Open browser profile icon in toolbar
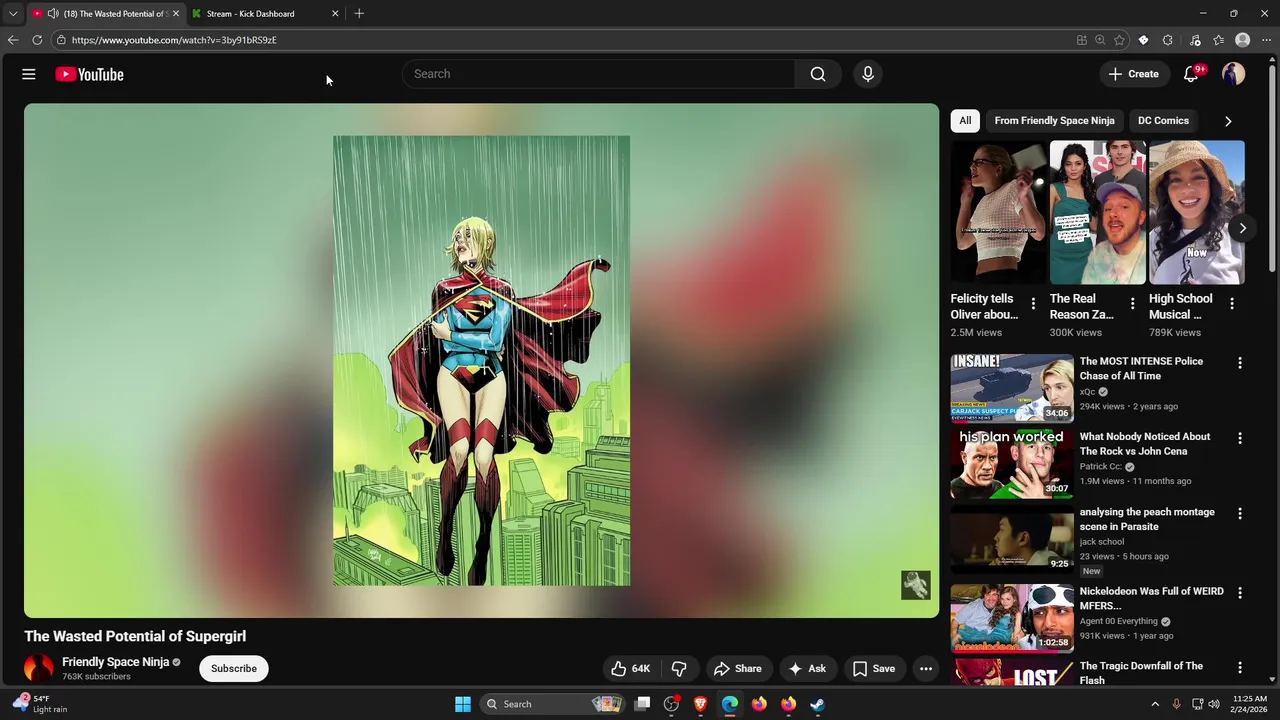Screen dimensions: 1280x720 [x=1243, y=40]
